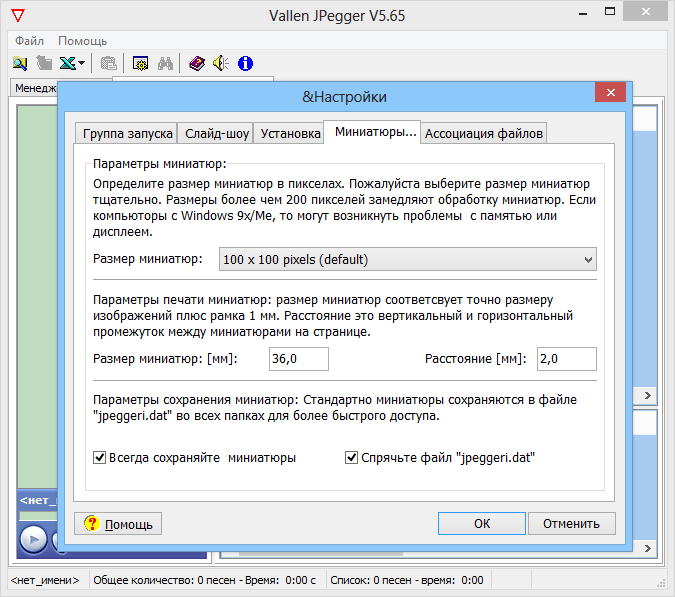This screenshot has height=597, width=675.
Task: Open the Файл menu
Action: (29, 41)
